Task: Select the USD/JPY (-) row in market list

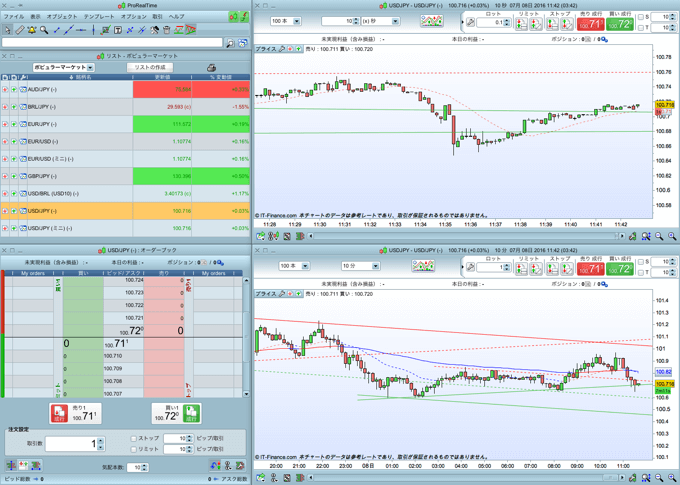Action: tap(125, 211)
